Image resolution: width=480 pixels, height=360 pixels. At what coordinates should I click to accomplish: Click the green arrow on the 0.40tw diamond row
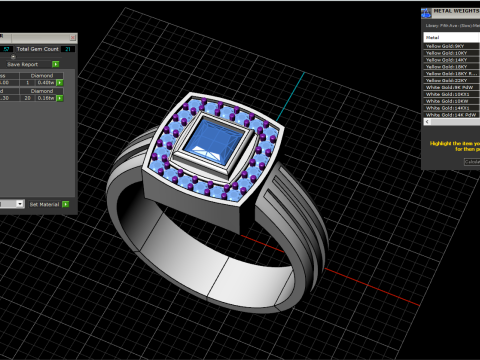point(60,83)
